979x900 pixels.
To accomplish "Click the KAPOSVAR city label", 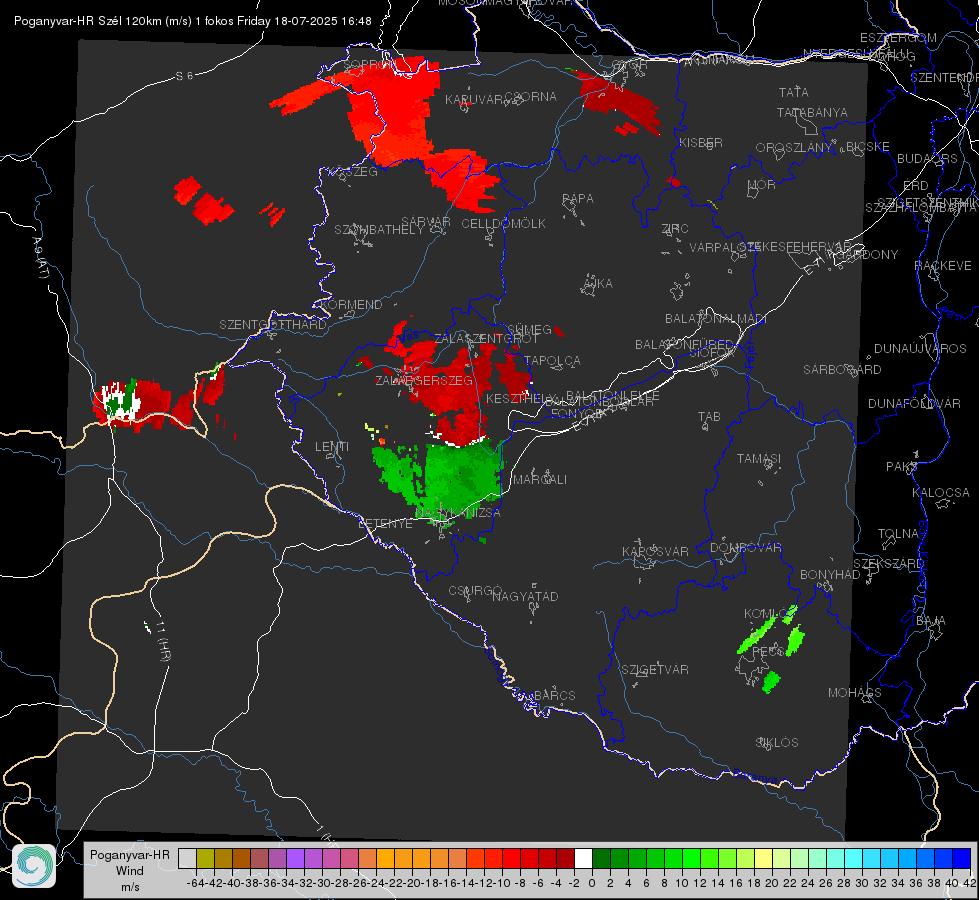I will pyautogui.click(x=655, y=552).
